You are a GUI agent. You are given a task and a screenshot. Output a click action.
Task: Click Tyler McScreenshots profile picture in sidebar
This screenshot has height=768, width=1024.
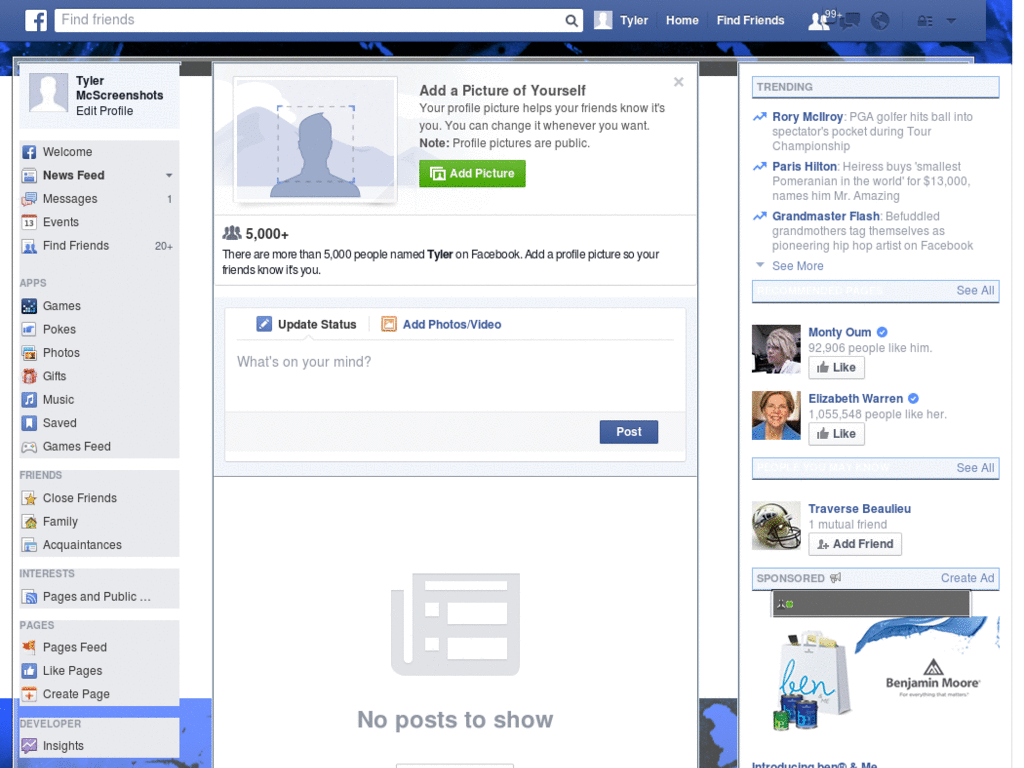[x=48, y=92]
